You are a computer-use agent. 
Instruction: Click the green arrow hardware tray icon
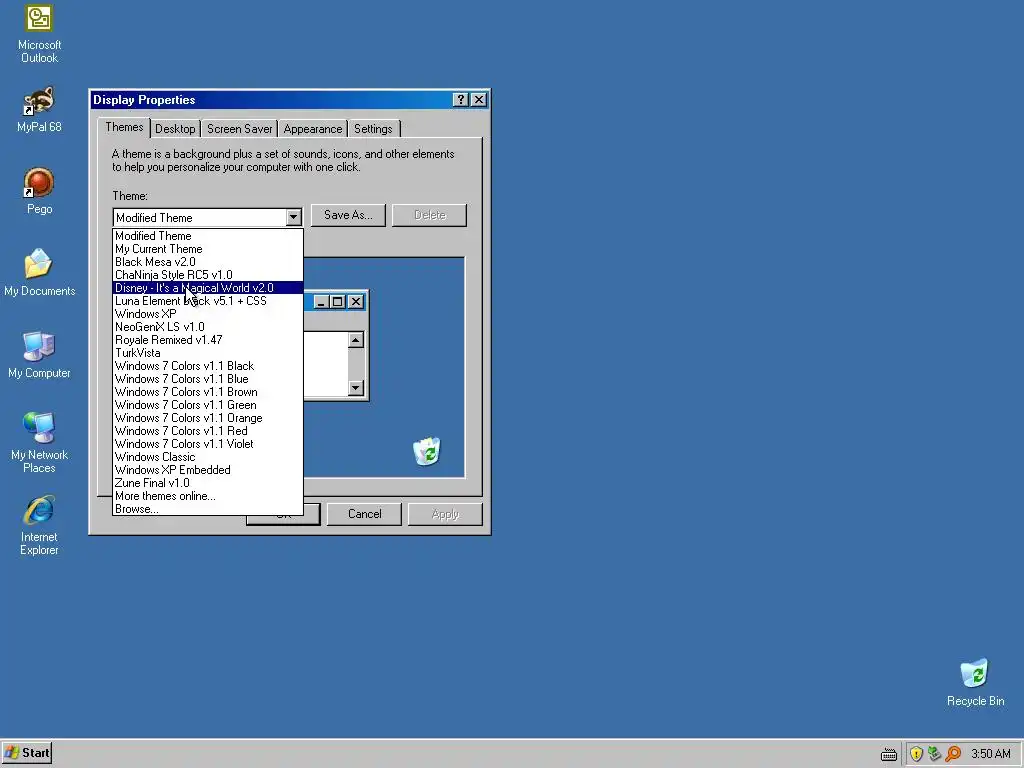(x=934, y=754)
